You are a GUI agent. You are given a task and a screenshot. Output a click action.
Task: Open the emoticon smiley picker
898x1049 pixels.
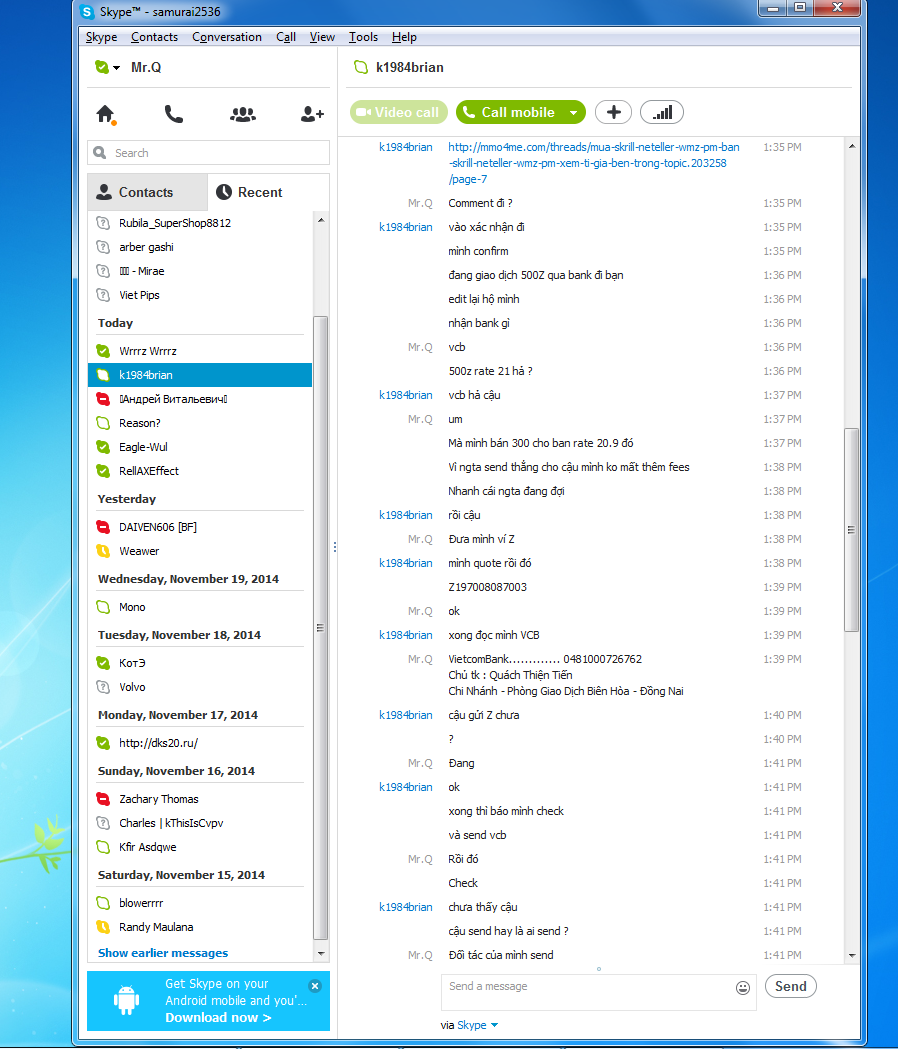pos(743,987)
